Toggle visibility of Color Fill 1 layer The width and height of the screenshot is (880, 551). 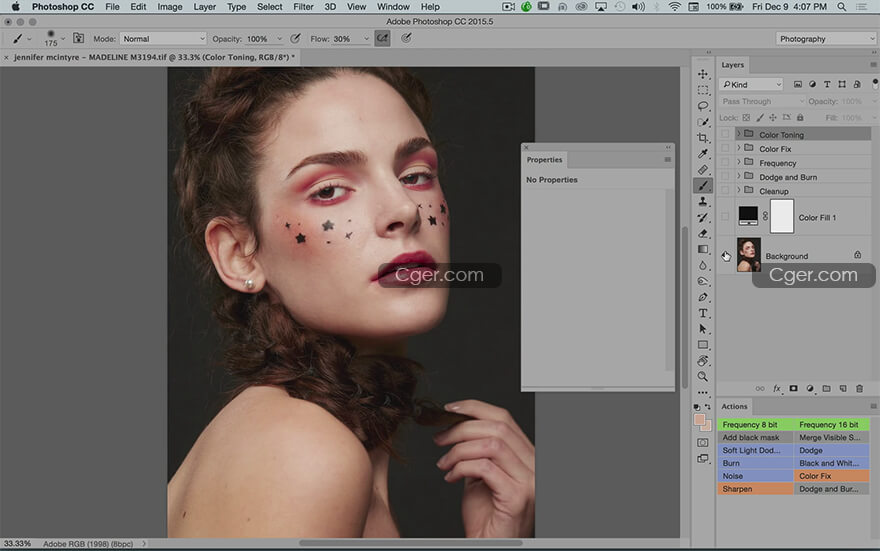725,217
